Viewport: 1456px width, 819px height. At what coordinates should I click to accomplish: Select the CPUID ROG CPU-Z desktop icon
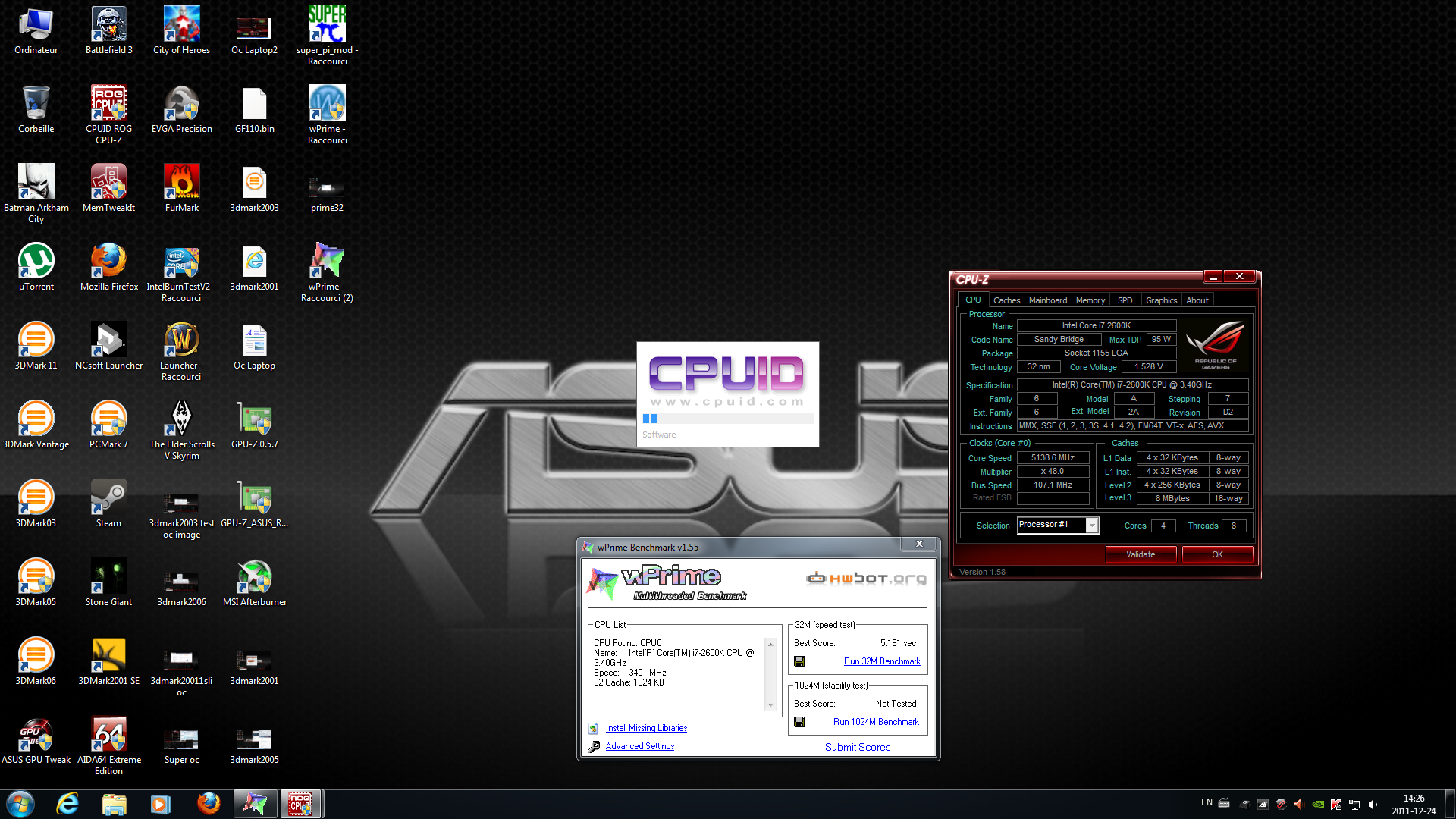coord(108,114)
